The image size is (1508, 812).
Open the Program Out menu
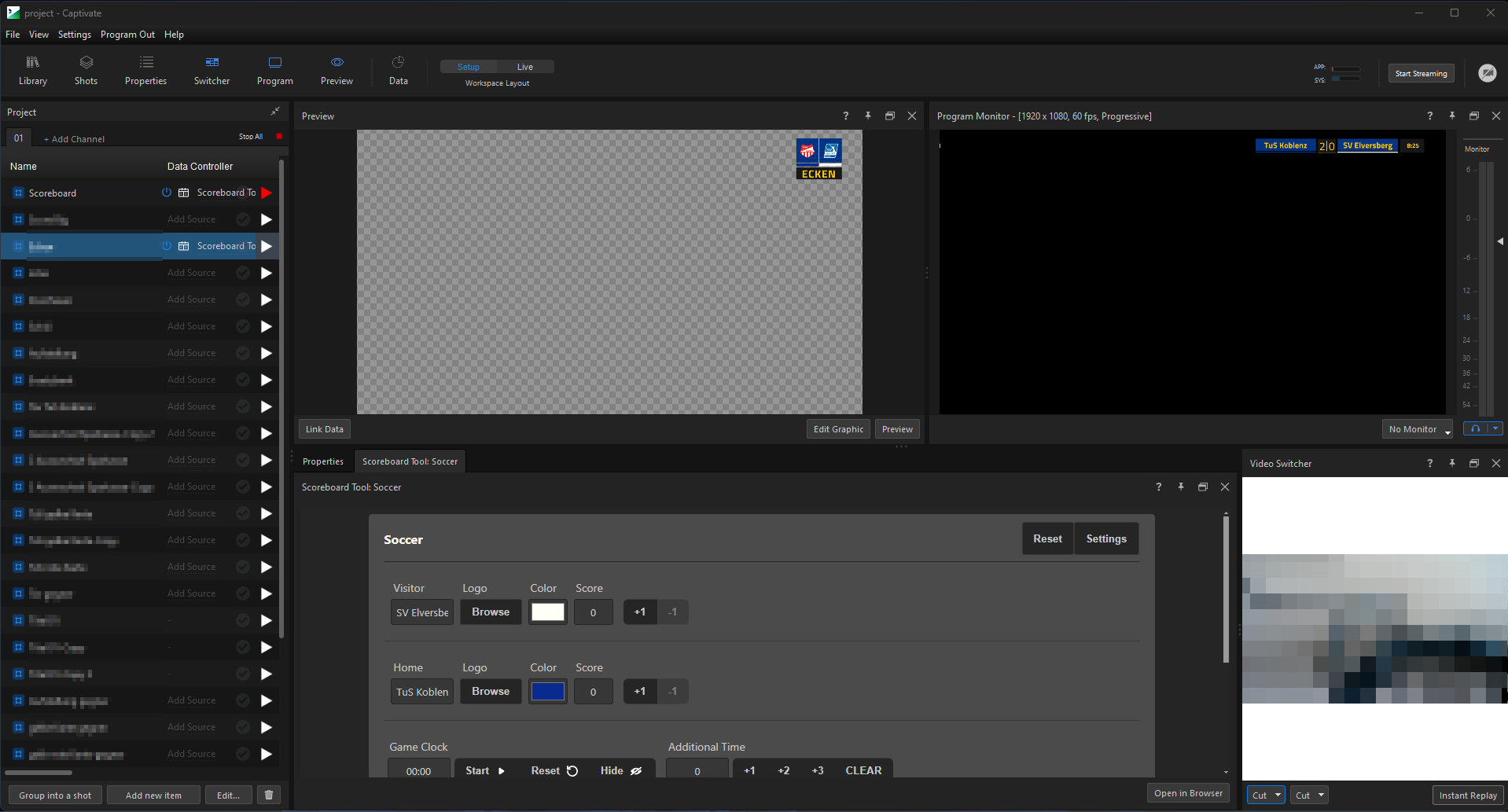coord(127,35)
